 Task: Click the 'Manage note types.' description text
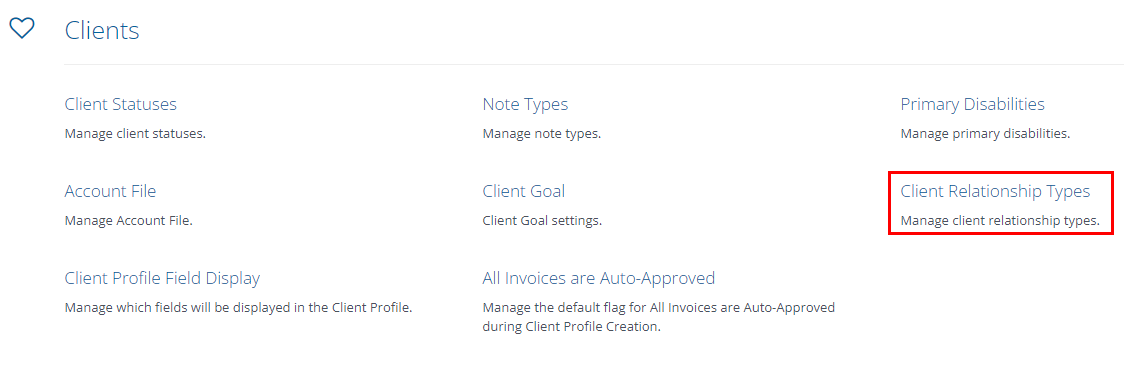point(542,133)
